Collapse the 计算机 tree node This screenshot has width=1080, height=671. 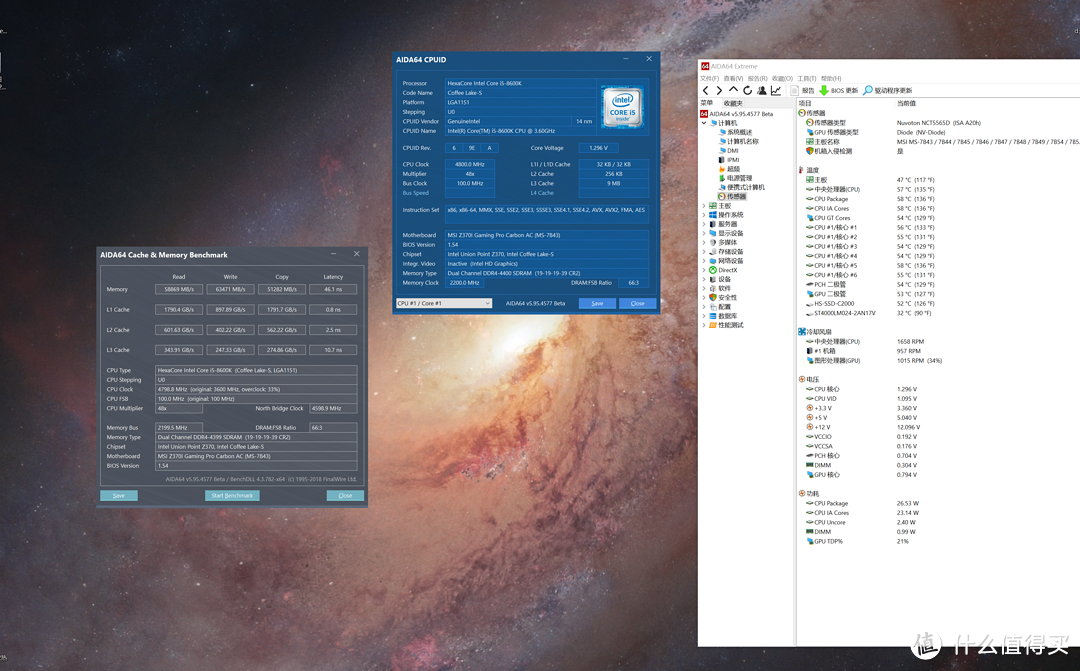point(704,123)
